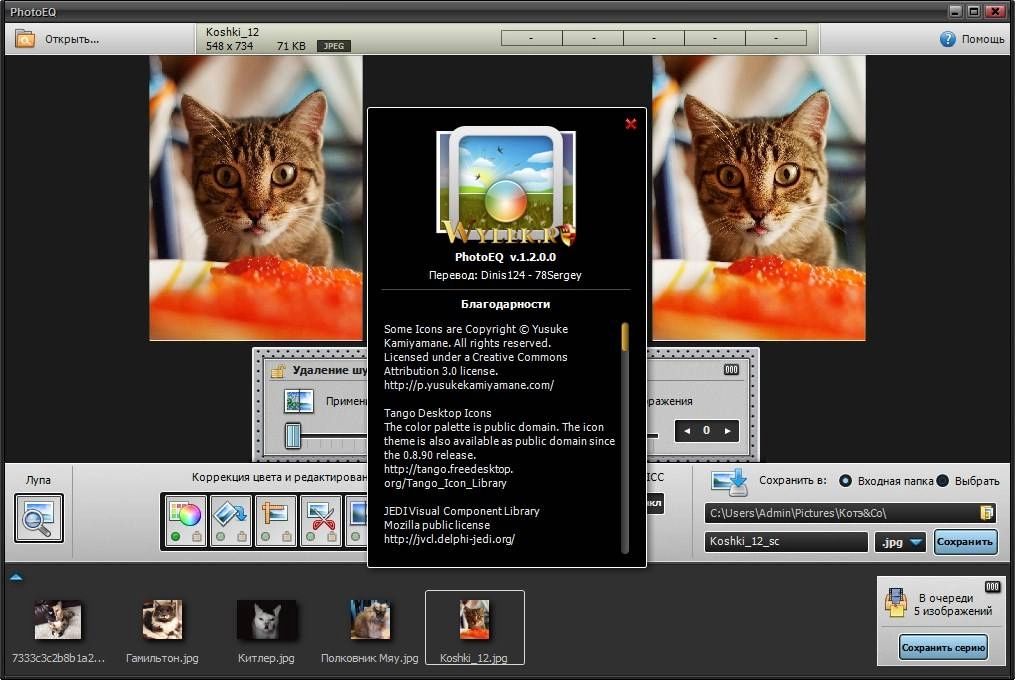Toggle the lock under the color correction tool
The width and height of the screenshot is (1015, 680).
point(197,536)
